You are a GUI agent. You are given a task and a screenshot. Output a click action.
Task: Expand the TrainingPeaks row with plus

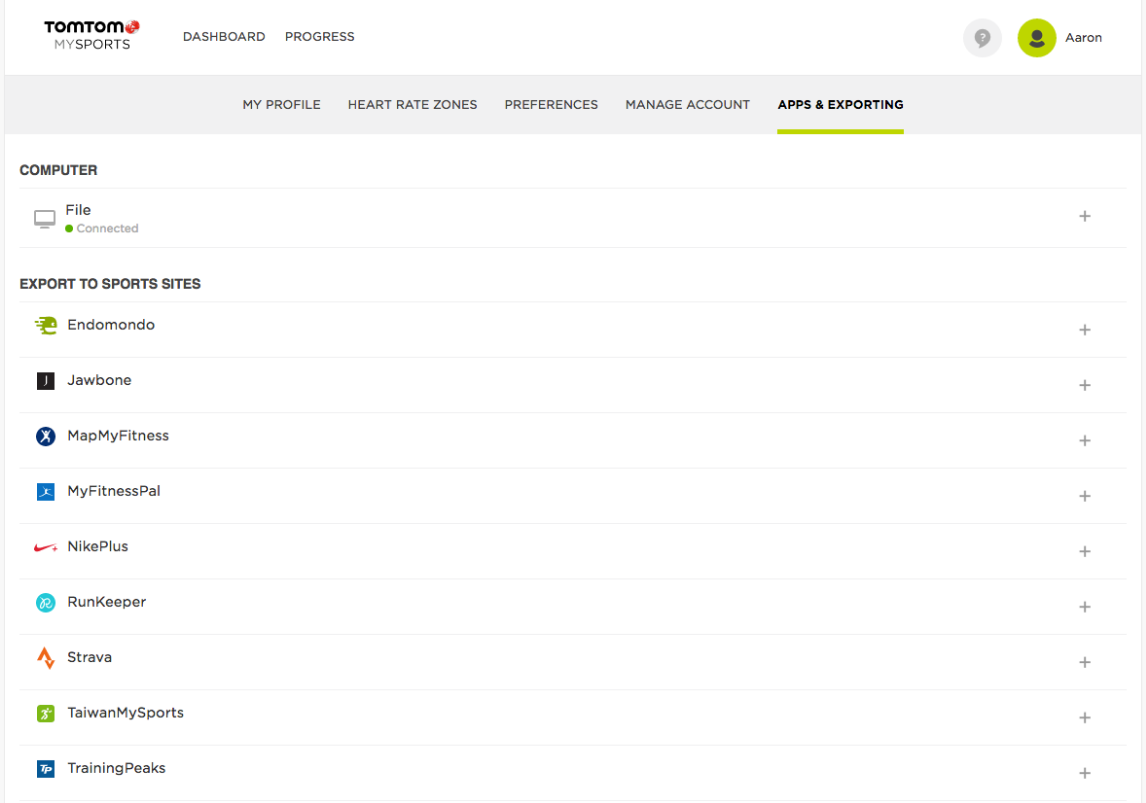[1085, 773]
